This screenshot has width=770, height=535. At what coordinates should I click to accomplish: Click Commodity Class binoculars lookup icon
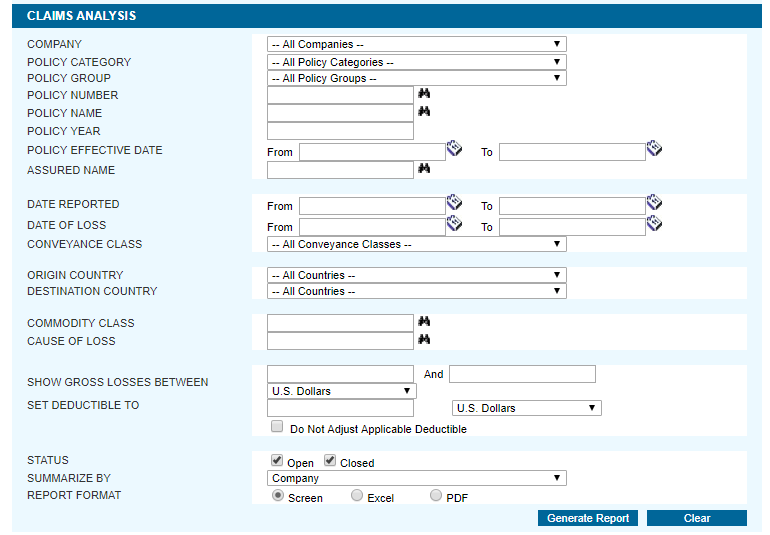[424, 322]
